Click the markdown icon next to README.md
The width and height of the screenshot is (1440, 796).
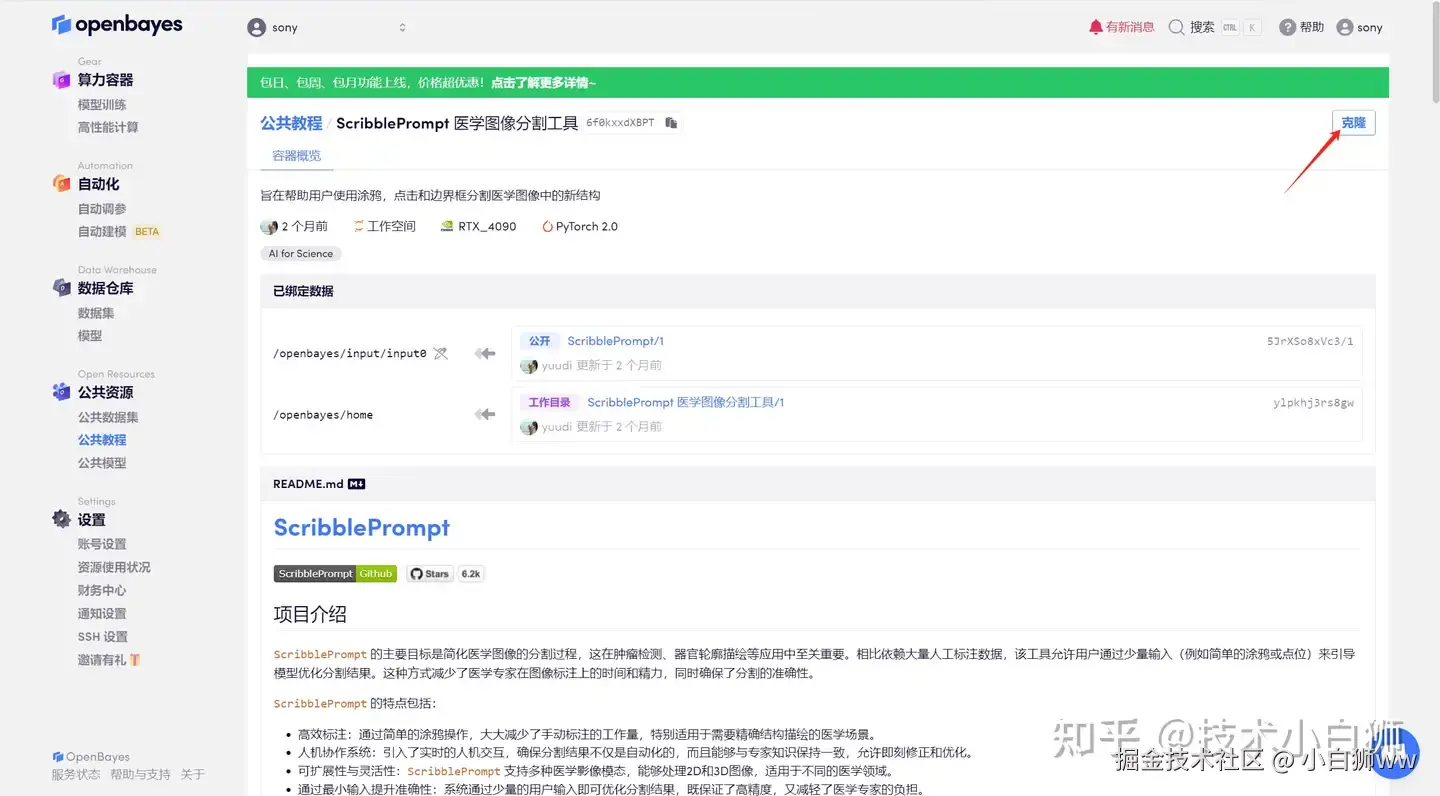(x=357, y=484)
